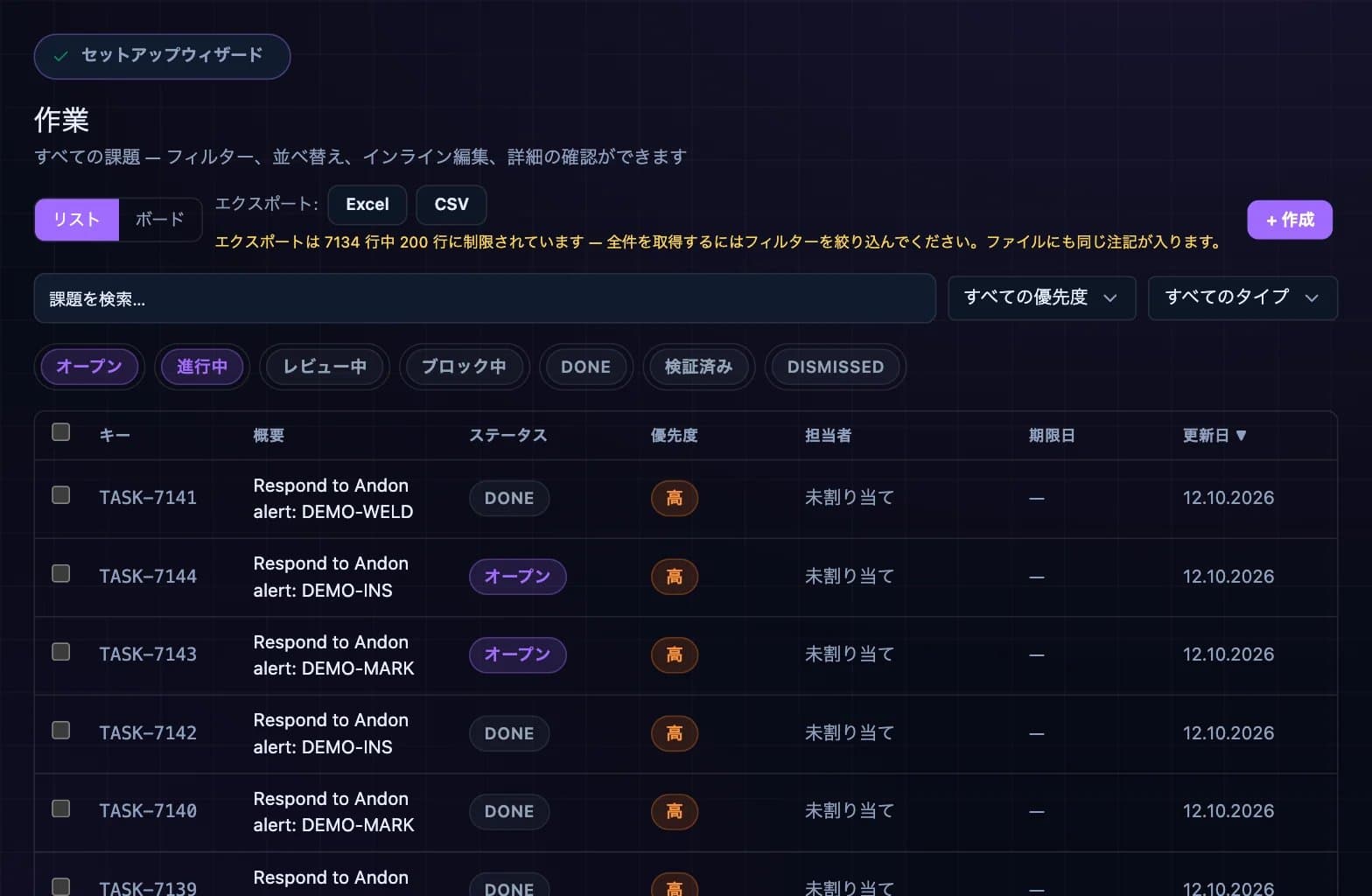Click the + 作成 create button
Image resolution: width=1372 pixels, height=896 pixels.
coord(1290,220)
